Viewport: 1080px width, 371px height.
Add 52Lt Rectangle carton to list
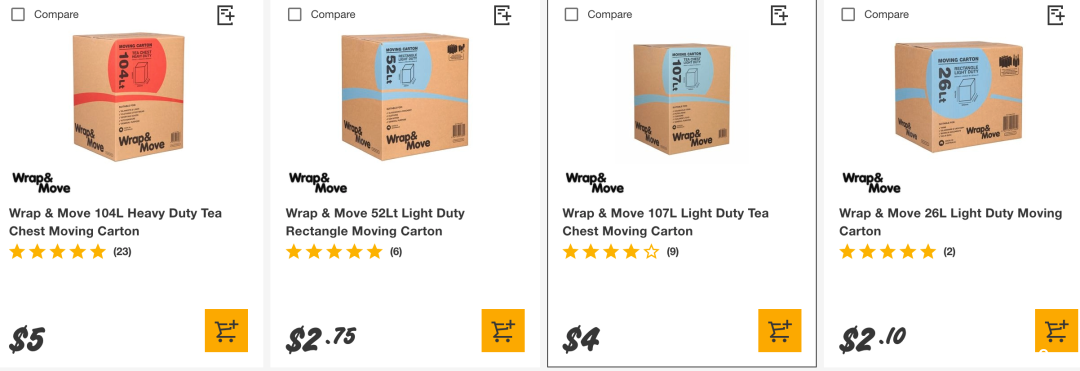coord(503,14)
